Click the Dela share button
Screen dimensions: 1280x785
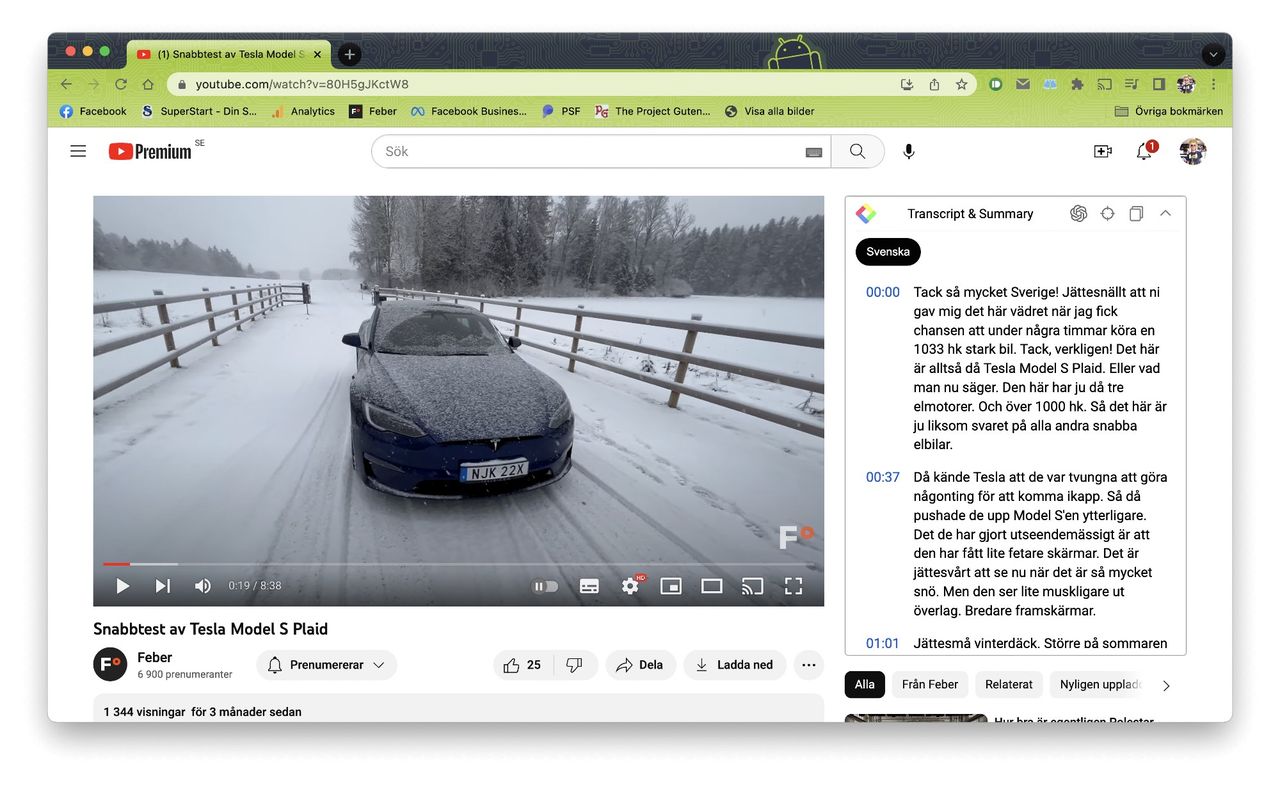pyautogui.click(x=640, y=664)
